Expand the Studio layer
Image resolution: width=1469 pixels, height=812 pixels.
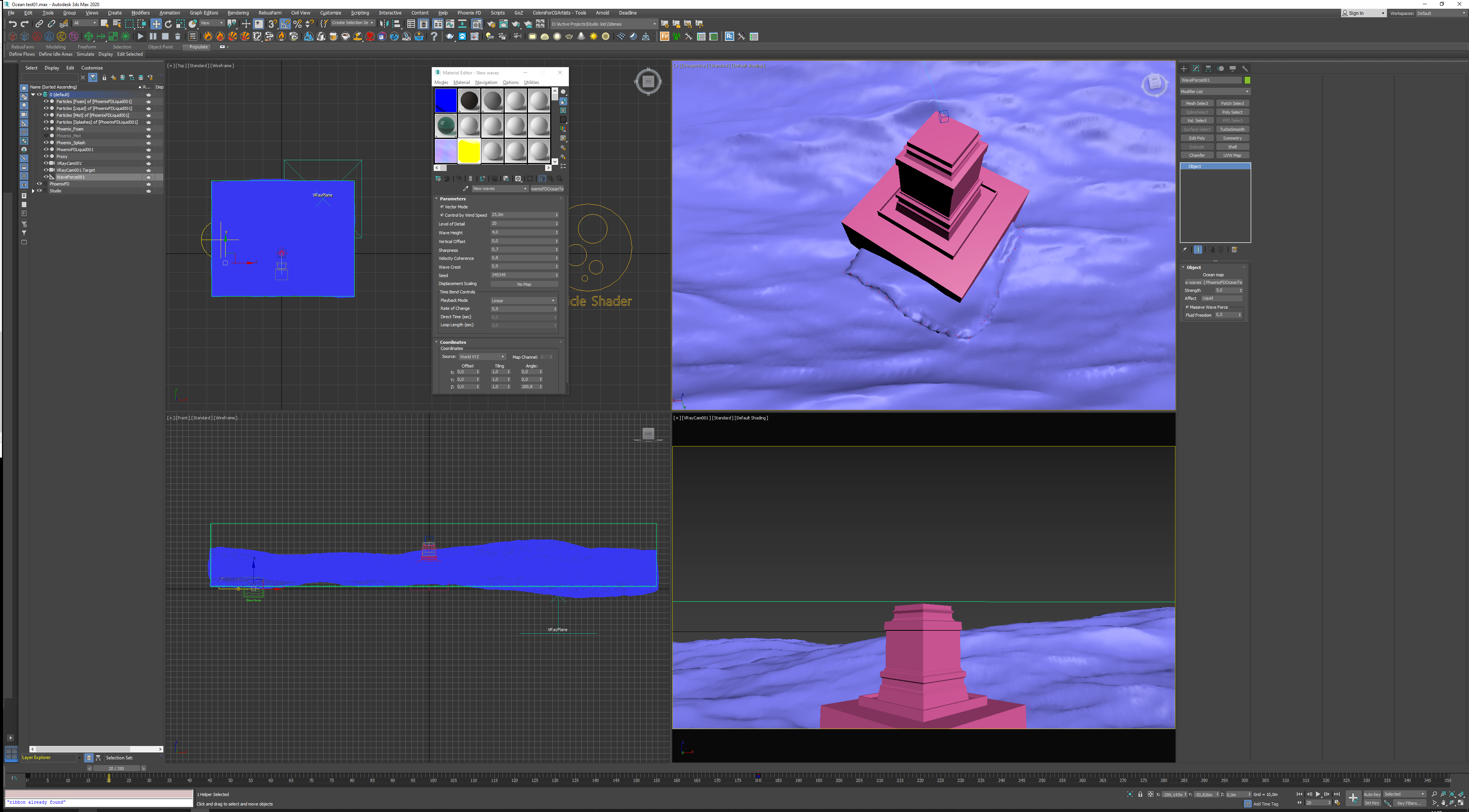[33, 191]
